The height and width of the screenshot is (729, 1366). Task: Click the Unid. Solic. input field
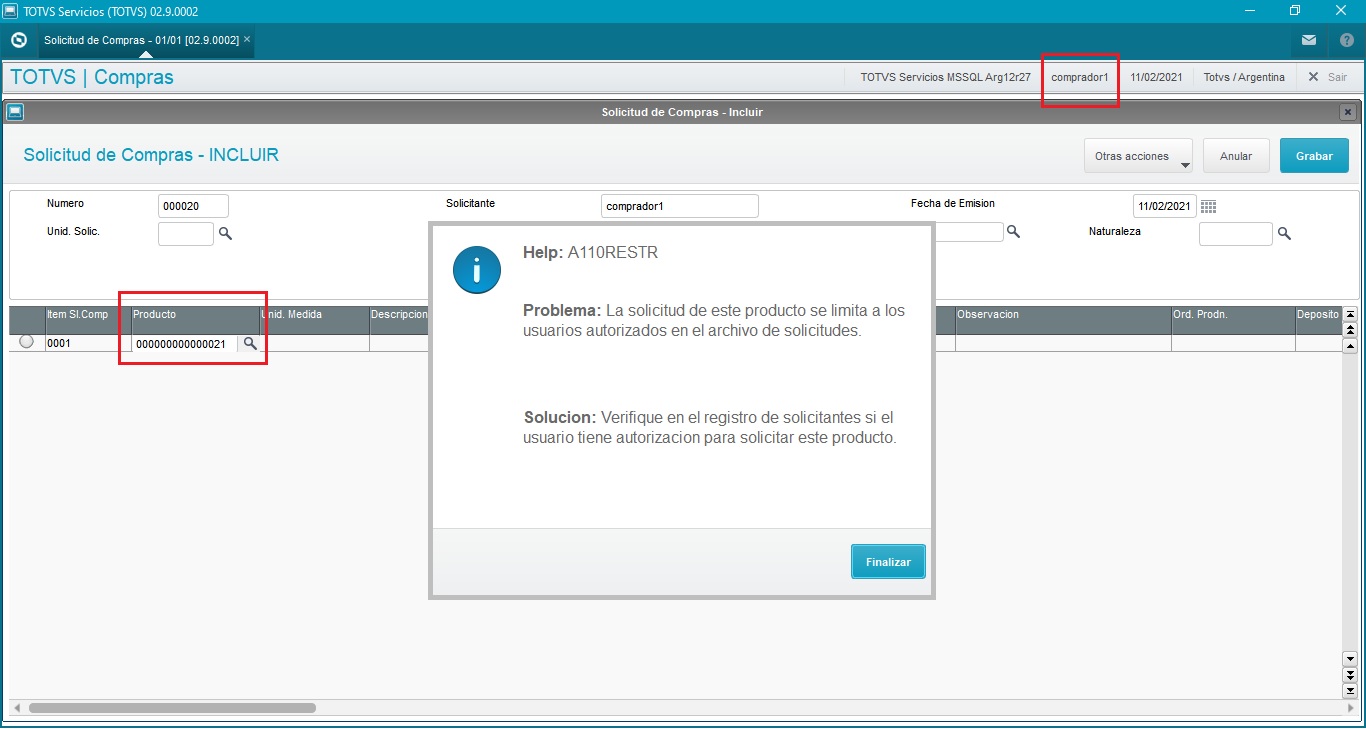tap(186, 234)
